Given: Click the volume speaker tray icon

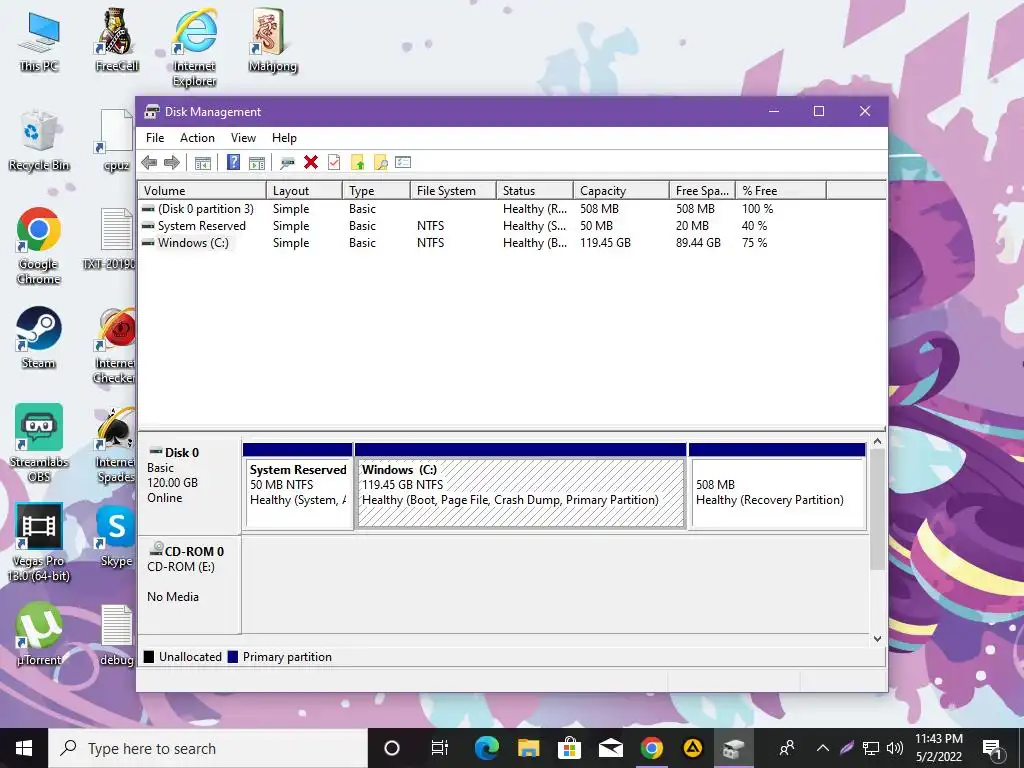Looking at the screenshot, I should tap(895, 748).
